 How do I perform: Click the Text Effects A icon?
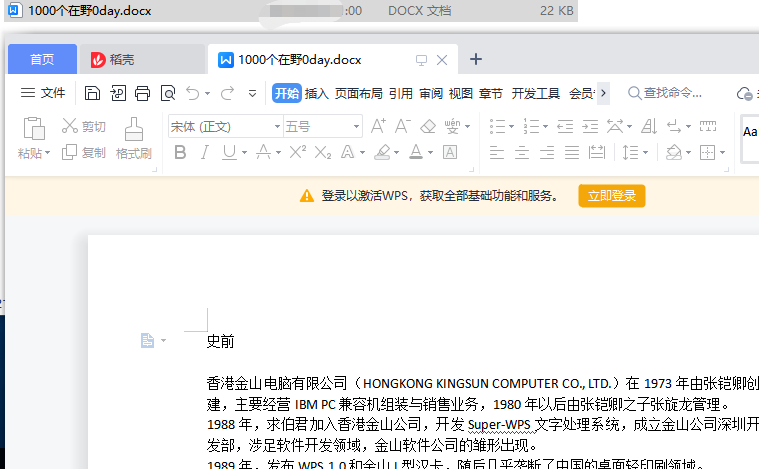[x=348, y=152]
